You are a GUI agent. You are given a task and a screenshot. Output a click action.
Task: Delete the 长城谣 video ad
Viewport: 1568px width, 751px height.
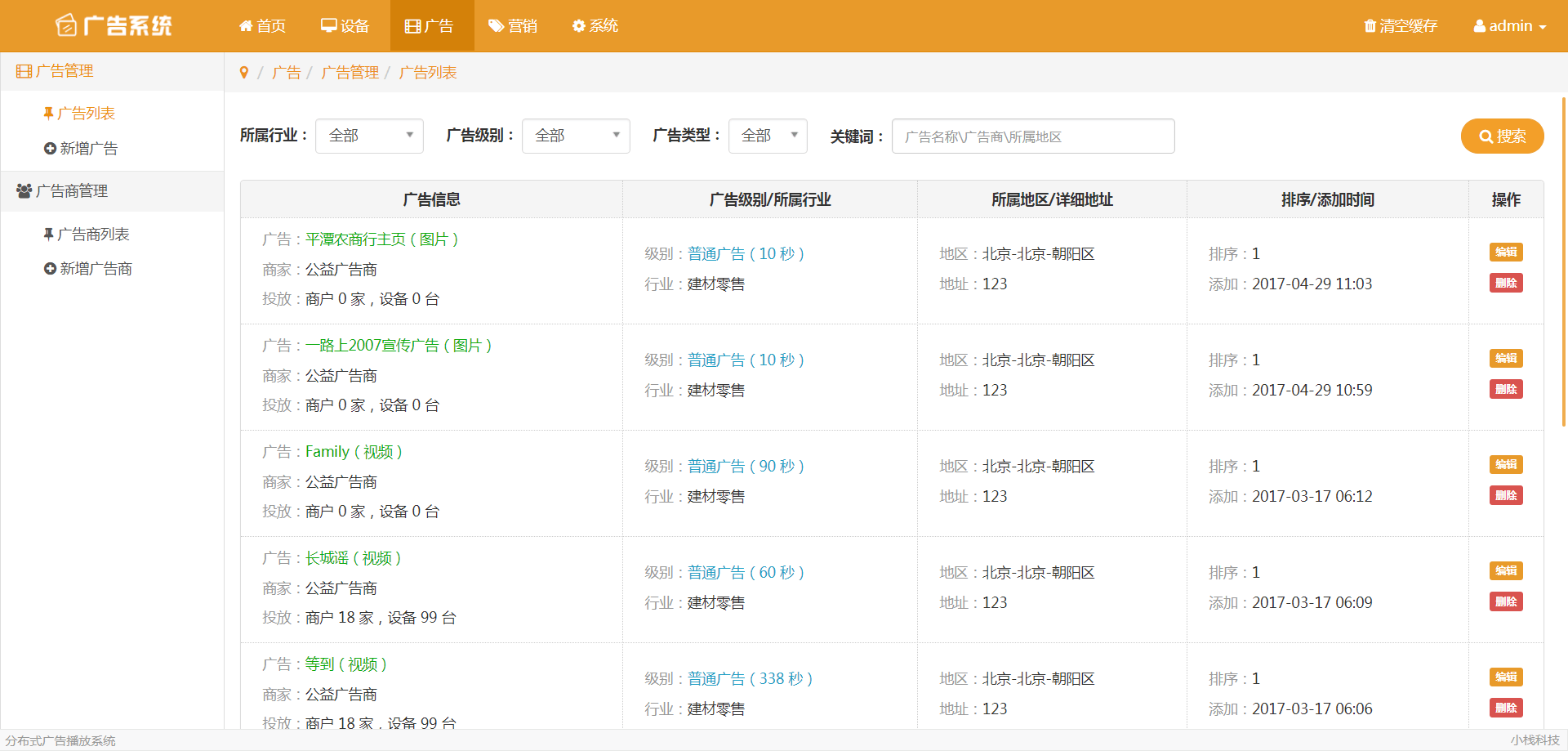[1506, 602]
